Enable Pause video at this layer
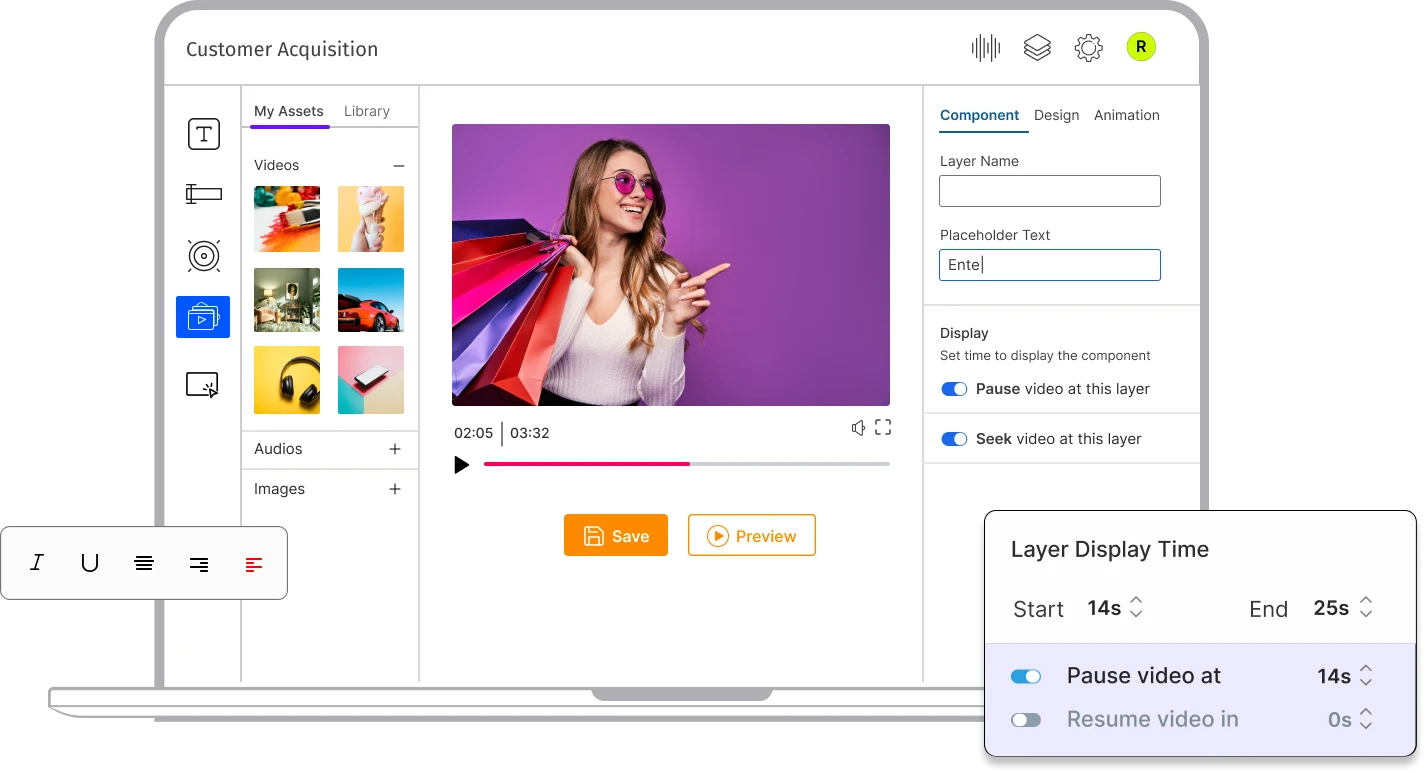 [954, 389]
